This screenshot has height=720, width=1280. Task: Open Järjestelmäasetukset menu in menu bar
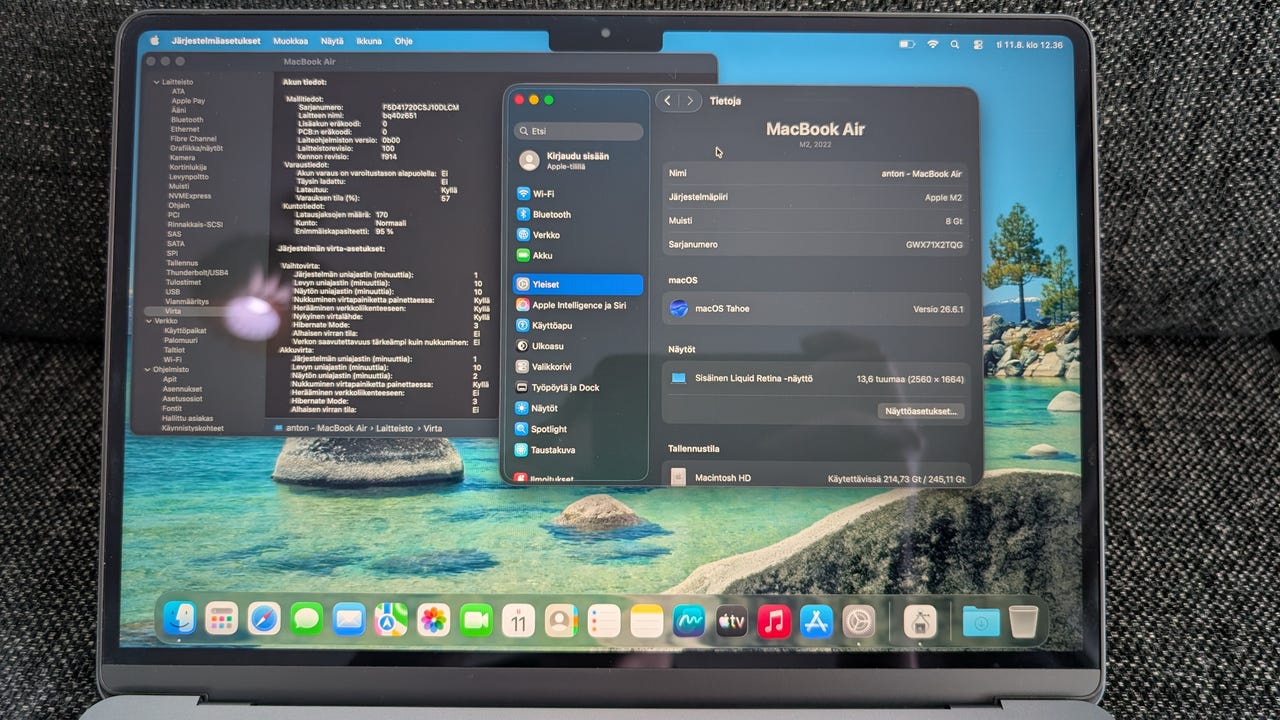pyautogui.click(x=216, y=41)
